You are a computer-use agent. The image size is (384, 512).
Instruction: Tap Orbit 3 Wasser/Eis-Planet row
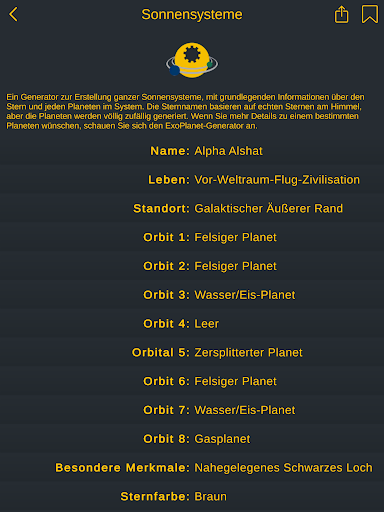click(x=192, y=295)
